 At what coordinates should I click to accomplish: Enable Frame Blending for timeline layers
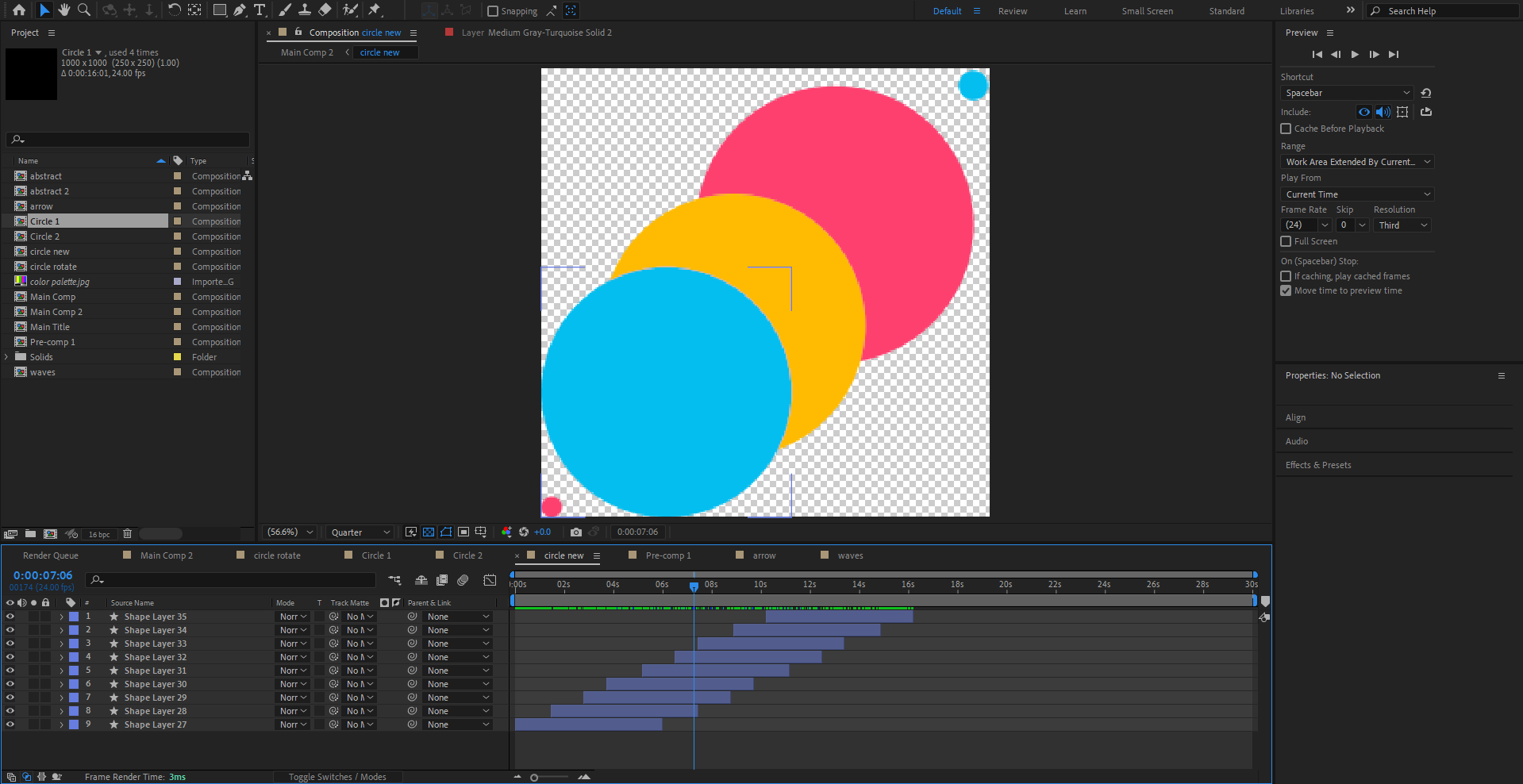coord(442,580)
